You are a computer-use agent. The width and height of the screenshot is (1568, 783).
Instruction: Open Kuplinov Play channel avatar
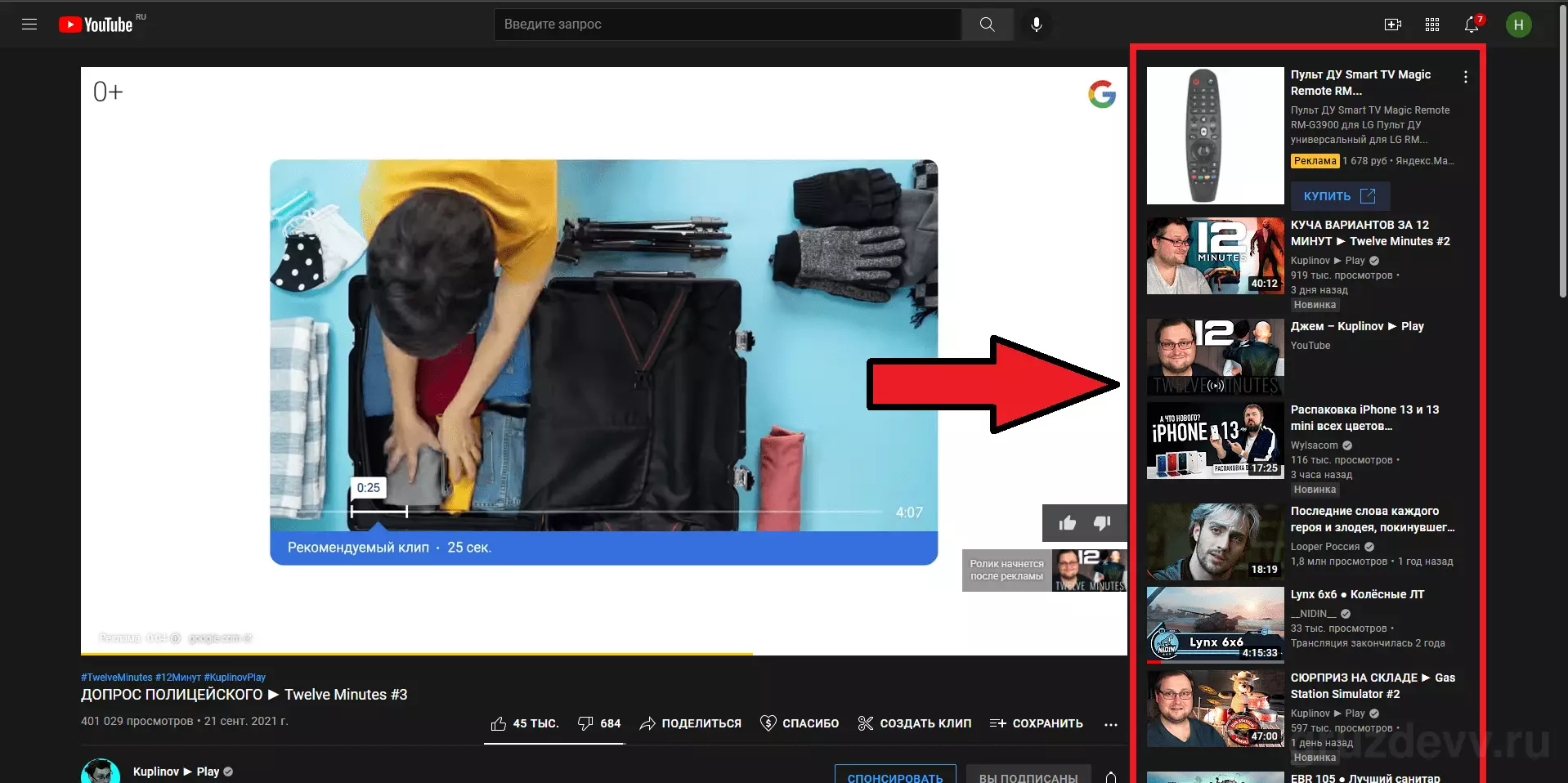point(101,771)
